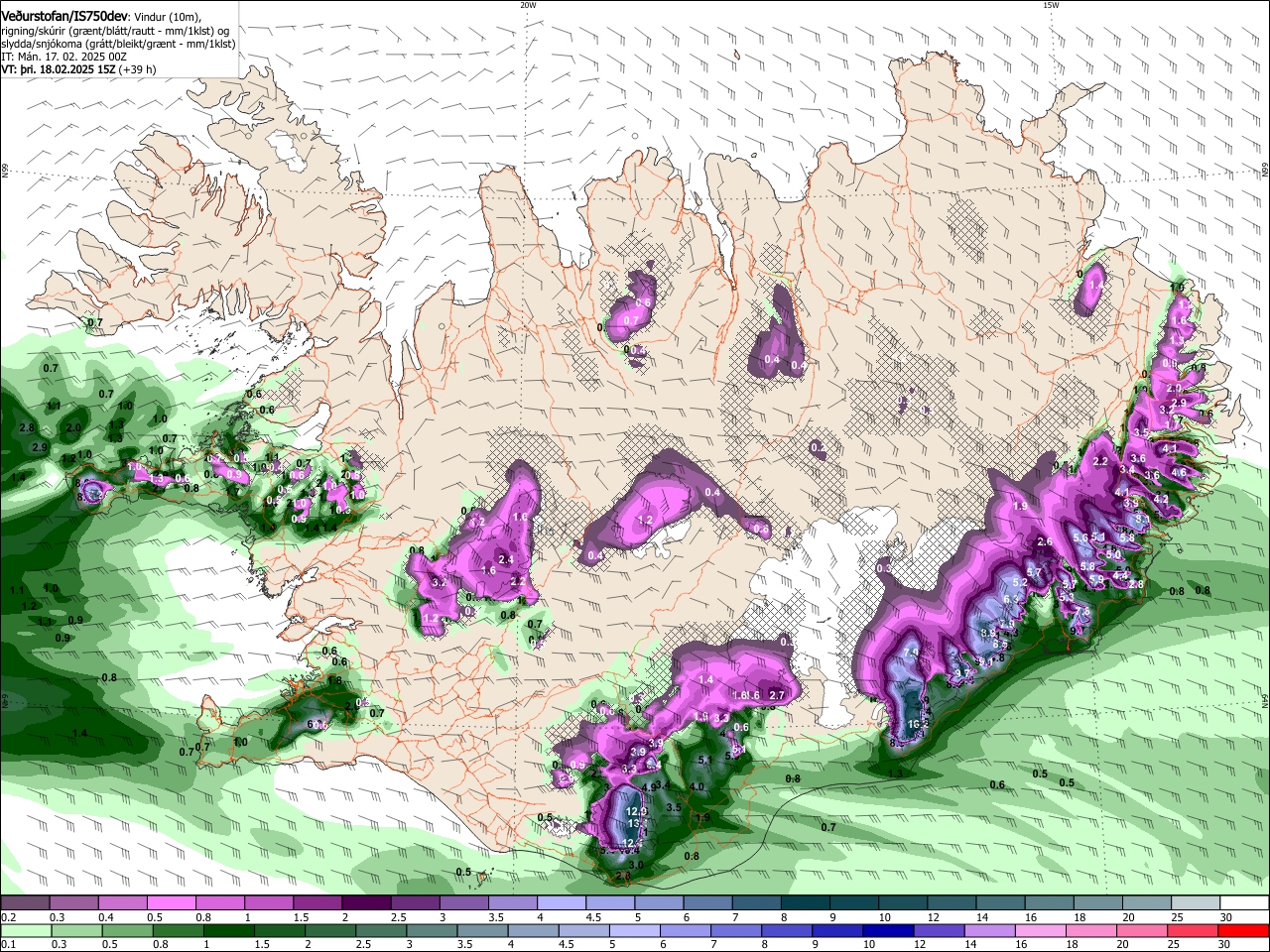Select the slate blue snow swatch at 7

coord(757,903)
